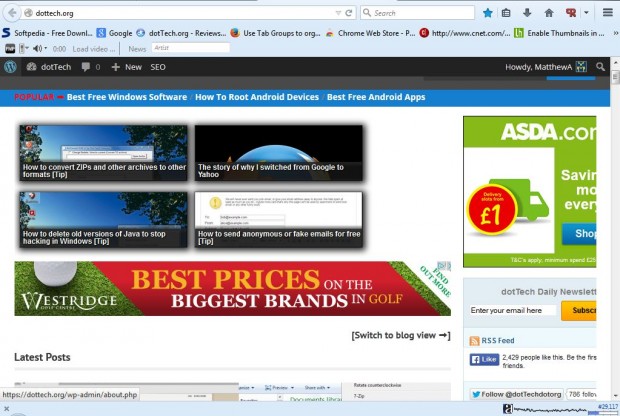Click the Artist input field
This screenshot has width=620, height=416.
coord(190,48)
